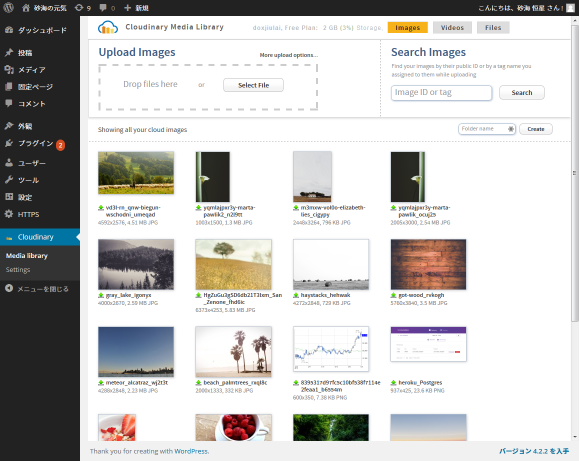The width and height of the screenshot is (579, 461).
Task: Click the Select File button
Action: click(x=253, y=85)
